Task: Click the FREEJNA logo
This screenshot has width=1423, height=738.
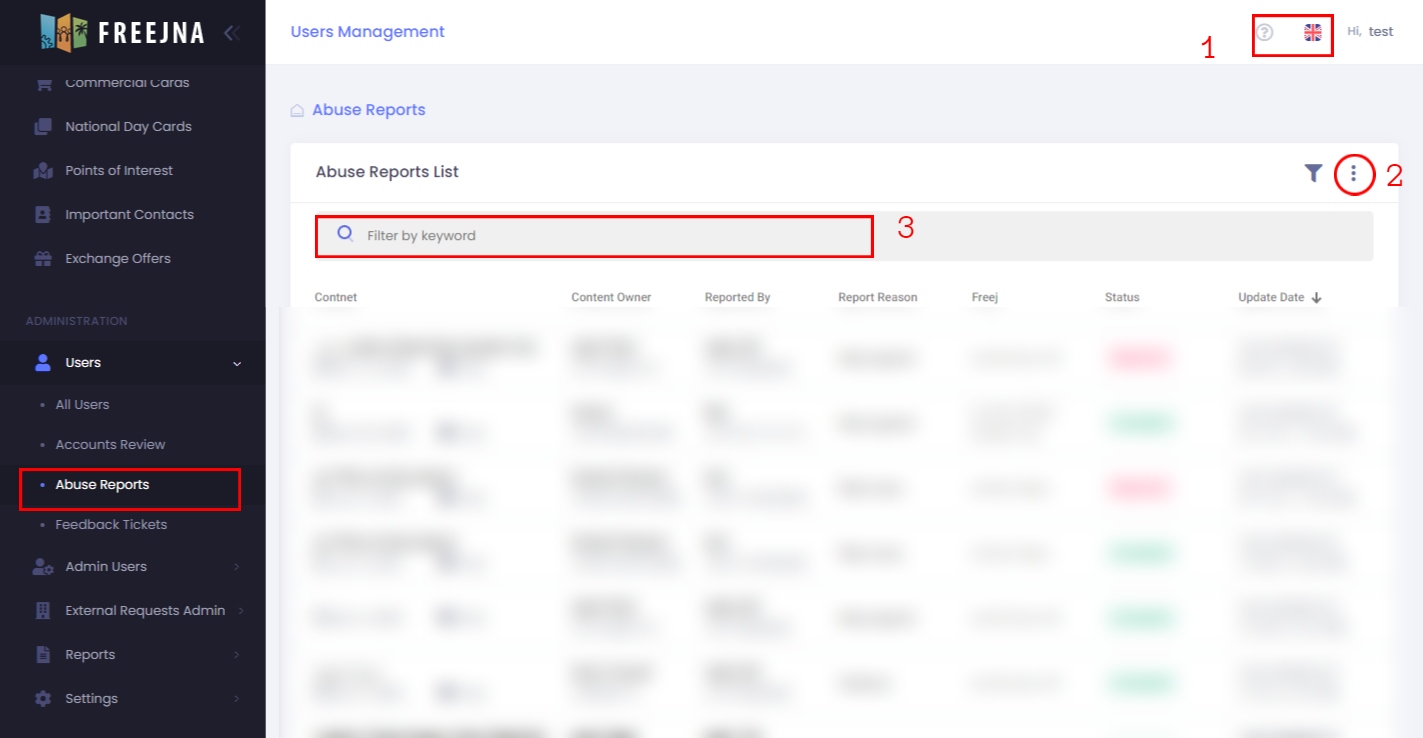Action: 122,32
